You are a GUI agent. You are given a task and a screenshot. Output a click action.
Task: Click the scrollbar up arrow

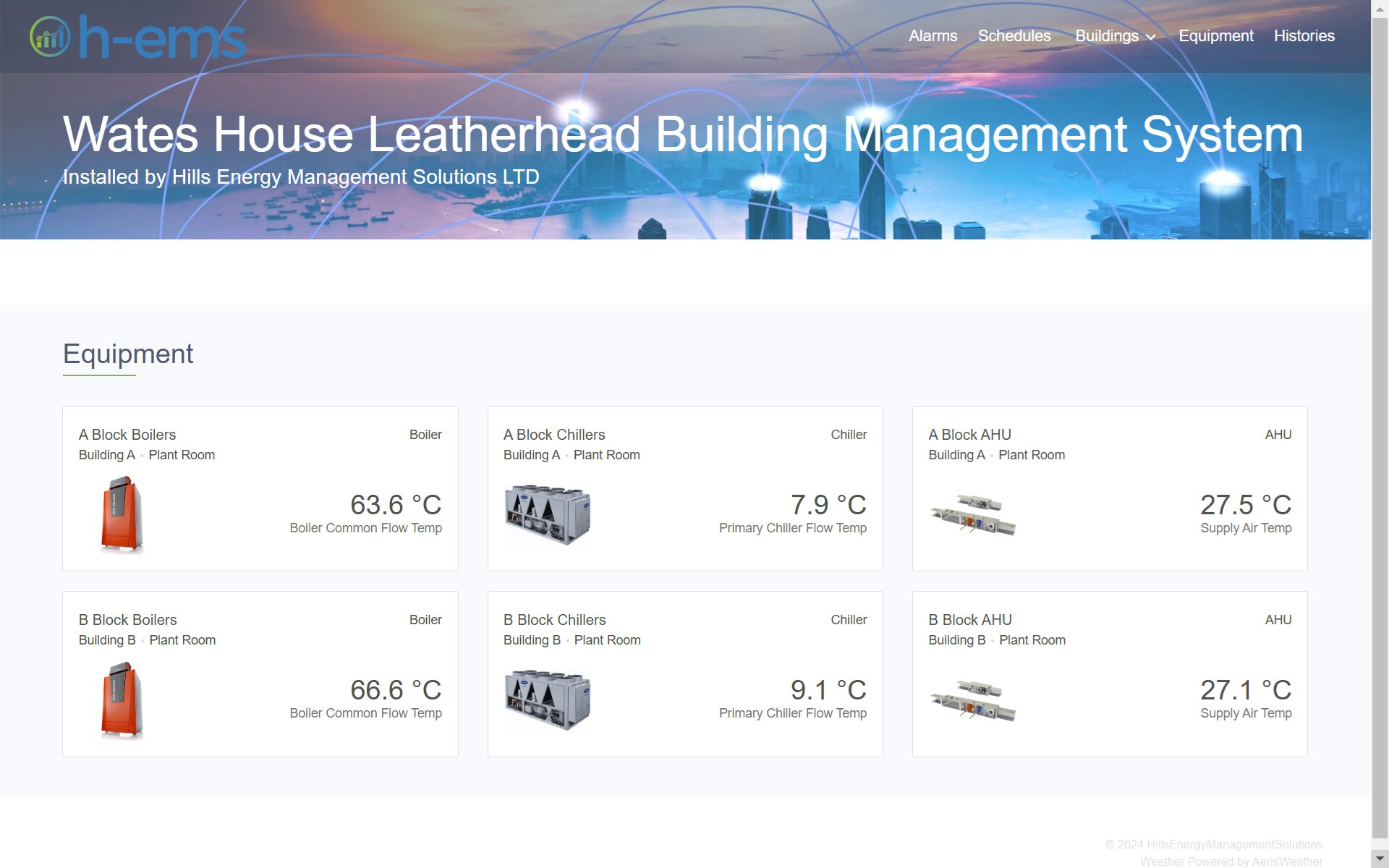[x=1380, y=9]
